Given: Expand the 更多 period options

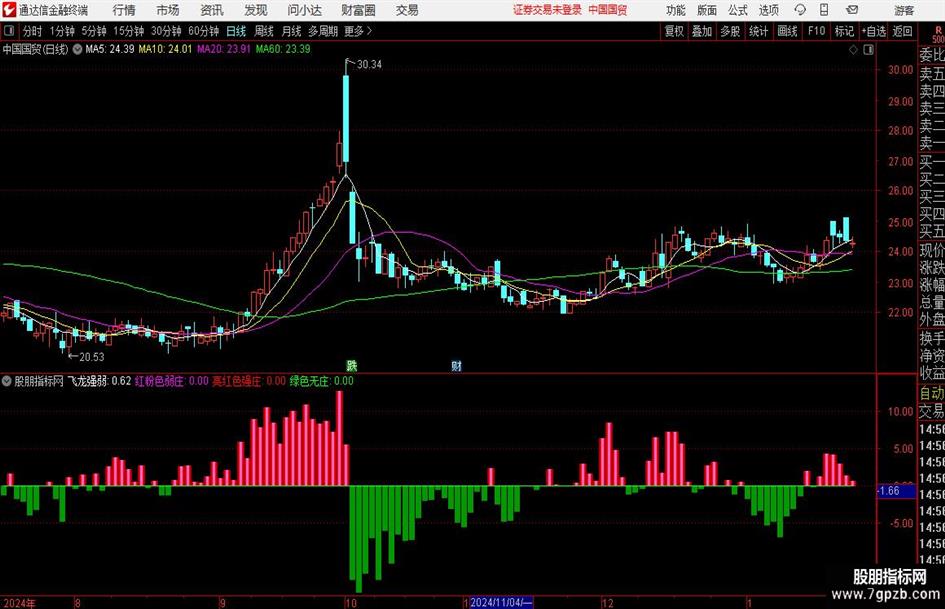Looking at the screenshot, I should [358, 31].
